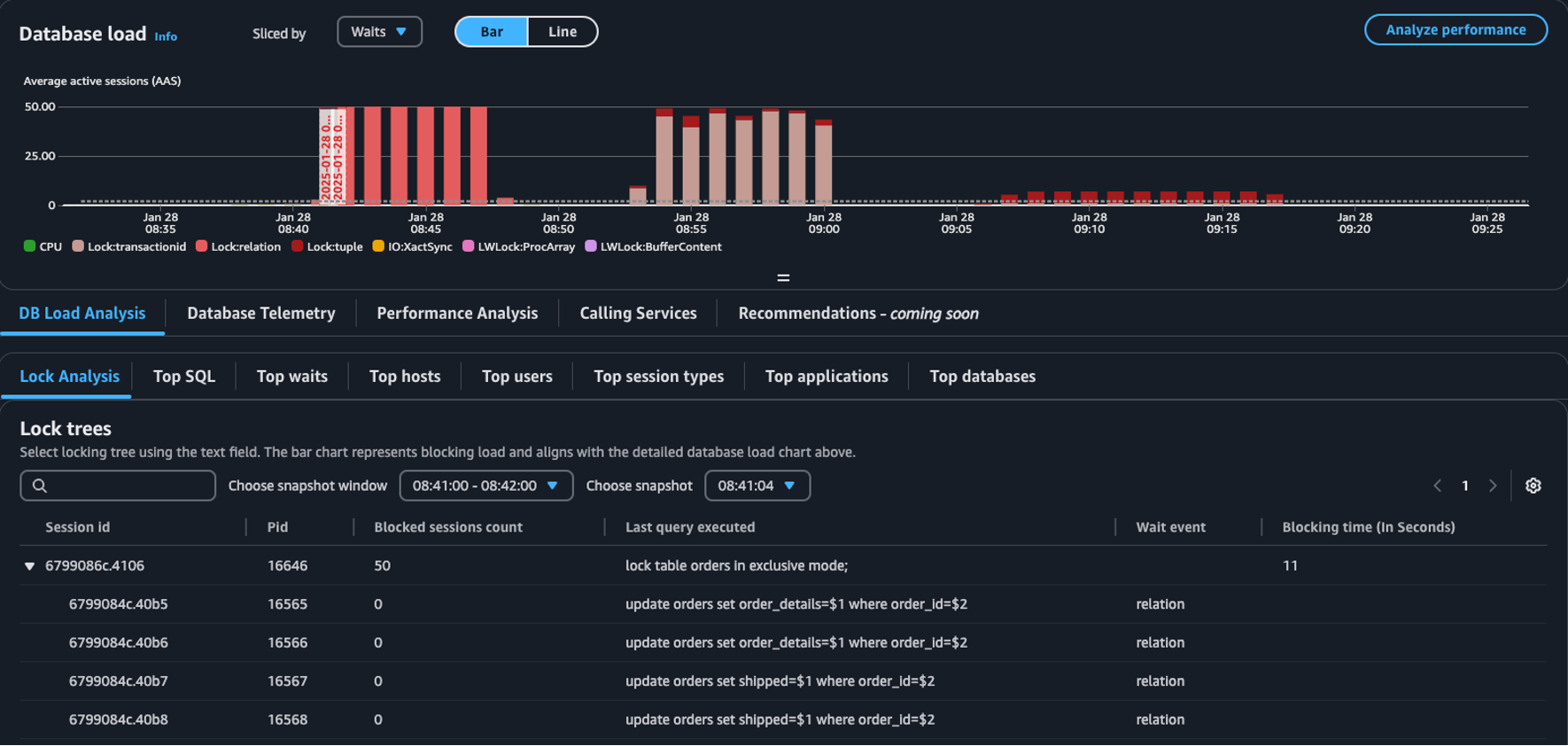
Task: Click the CPU legend color swatch
Action: click(x=29, y=246)
